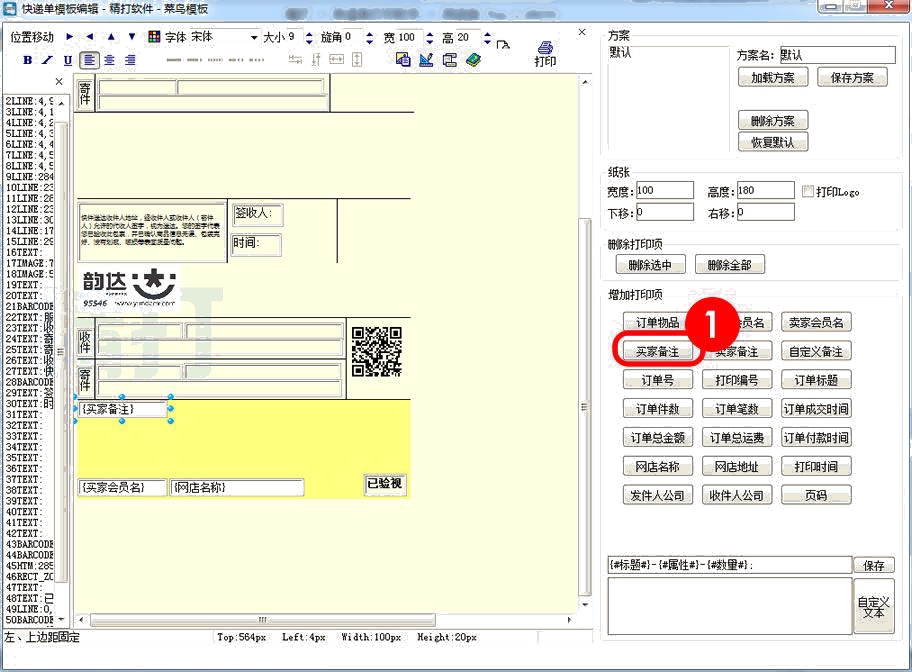Viewport: 912px width, 672px height.
Task: Enable the 打印Logo checkbox
Action: pyautogui.click(x=808, y=191)
